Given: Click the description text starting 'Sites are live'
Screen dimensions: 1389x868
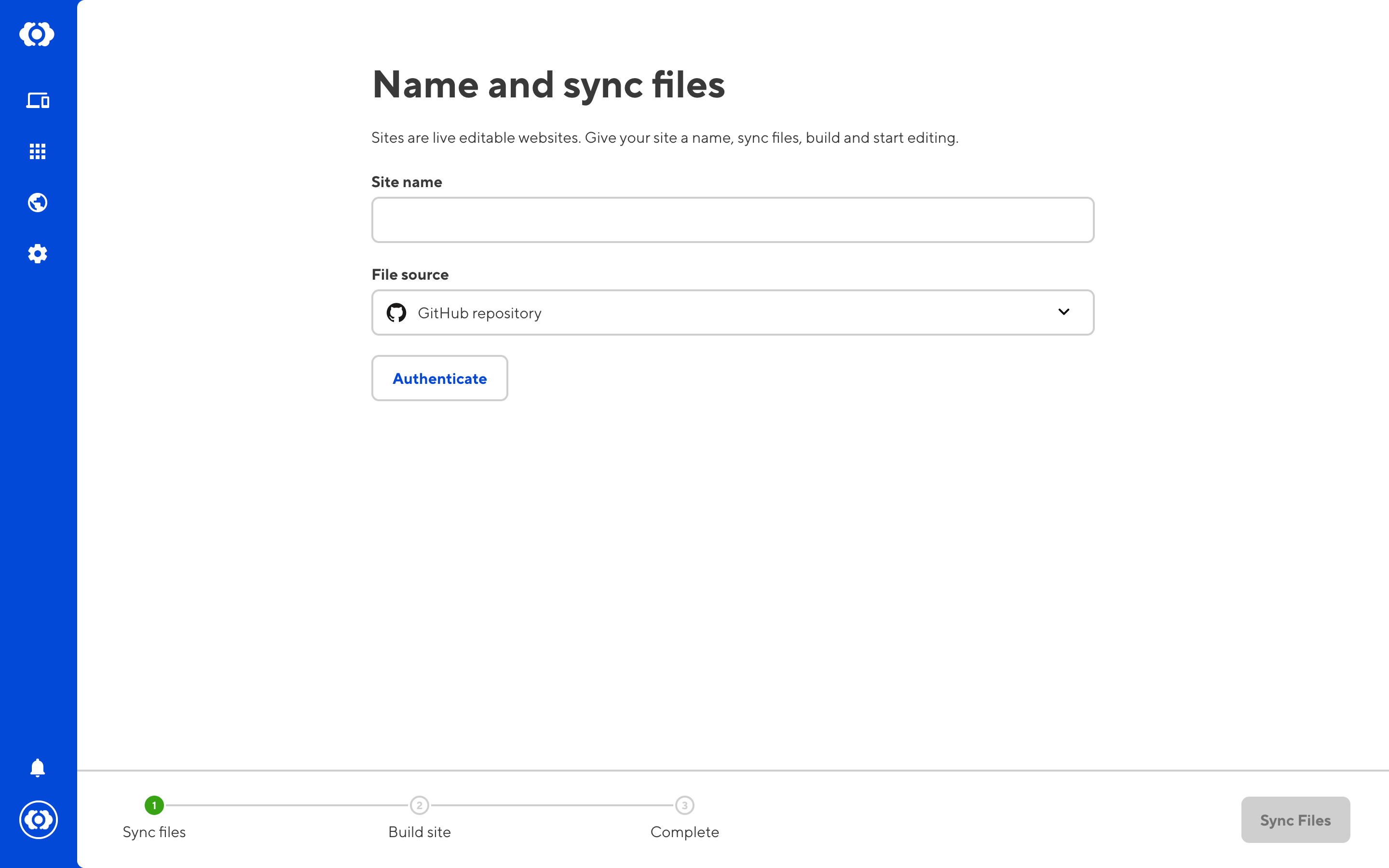Looking at the screenshot, I should coord(665,138).
